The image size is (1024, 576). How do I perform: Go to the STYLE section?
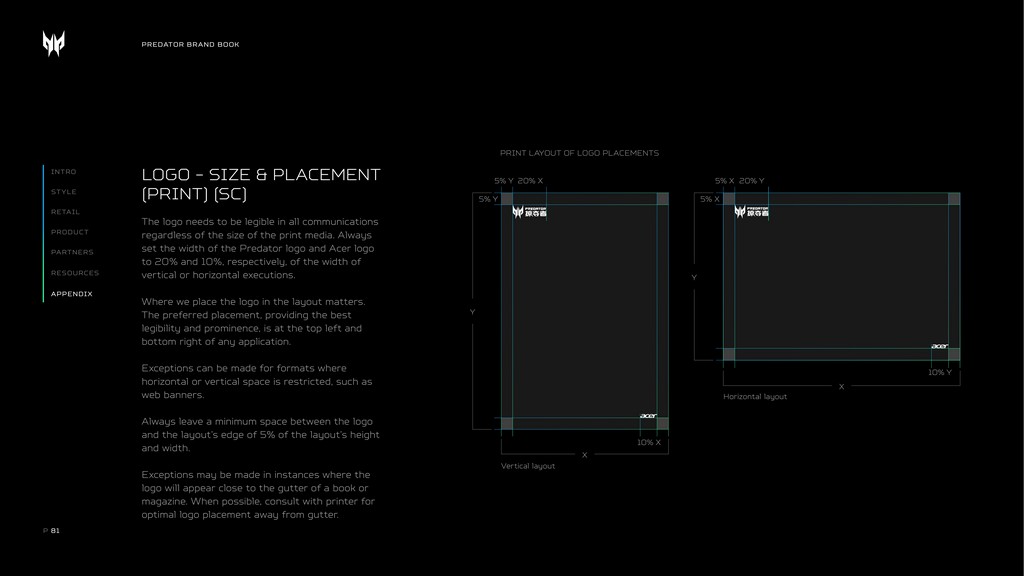[x=64, y=192]
